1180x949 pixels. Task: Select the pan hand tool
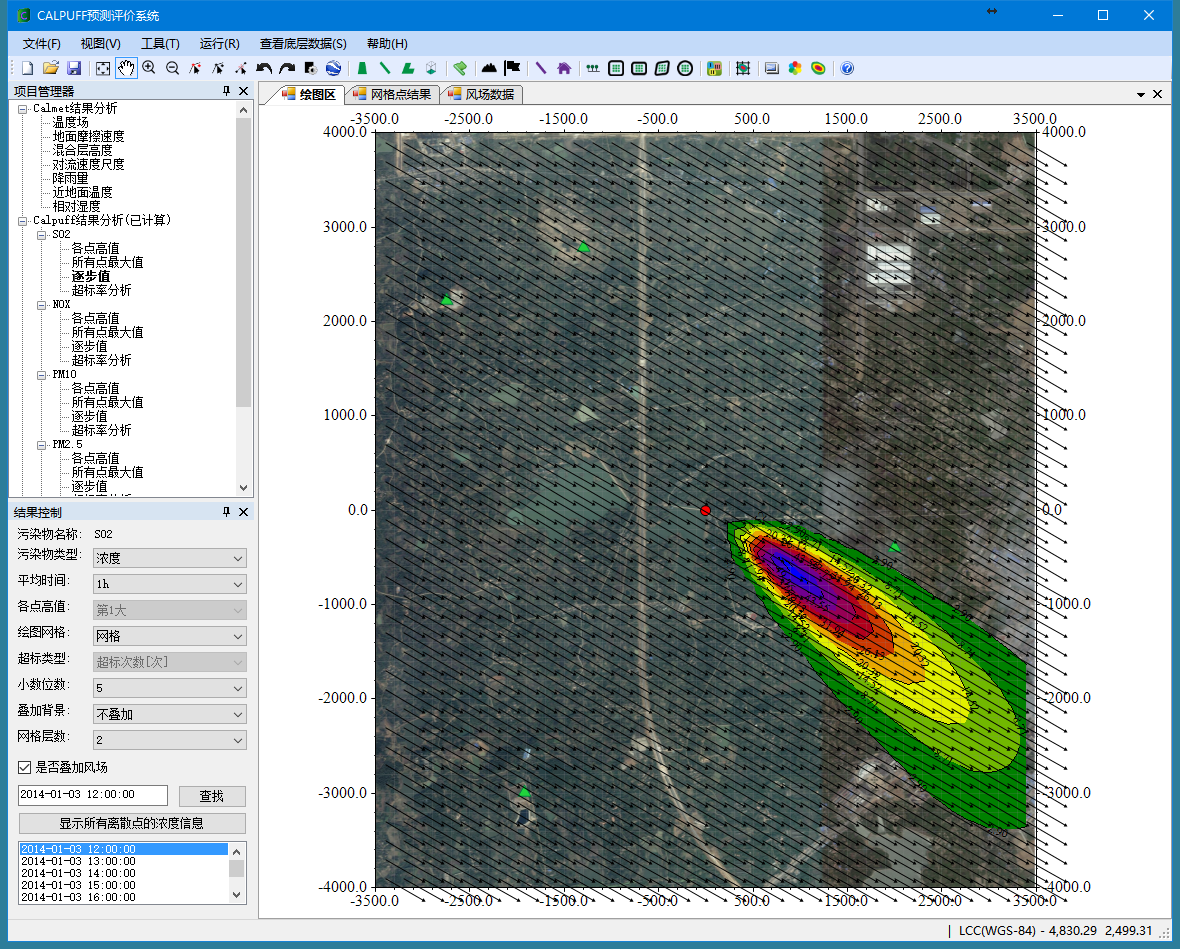[x=126, y=68]
